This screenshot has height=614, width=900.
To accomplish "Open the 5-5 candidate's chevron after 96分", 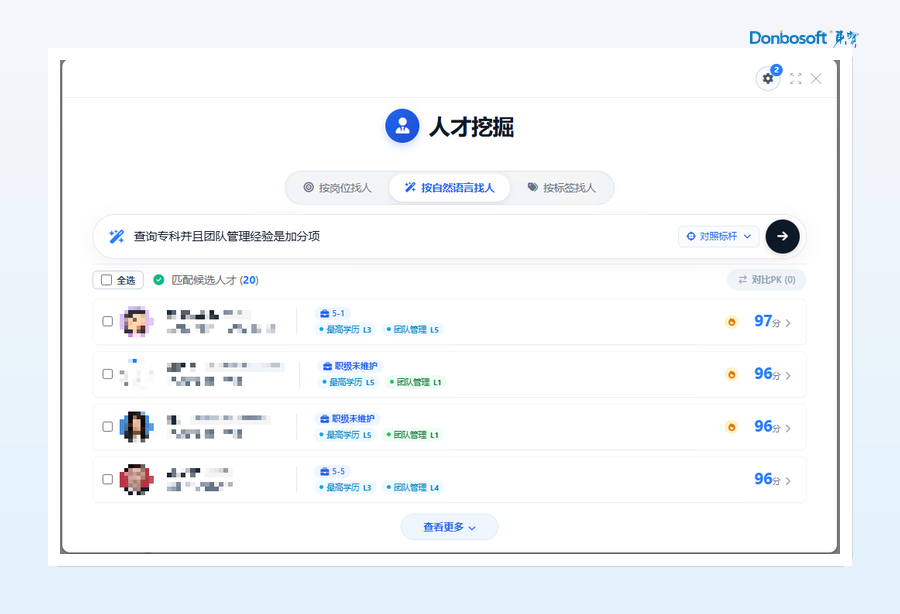I will click(788, 481).
